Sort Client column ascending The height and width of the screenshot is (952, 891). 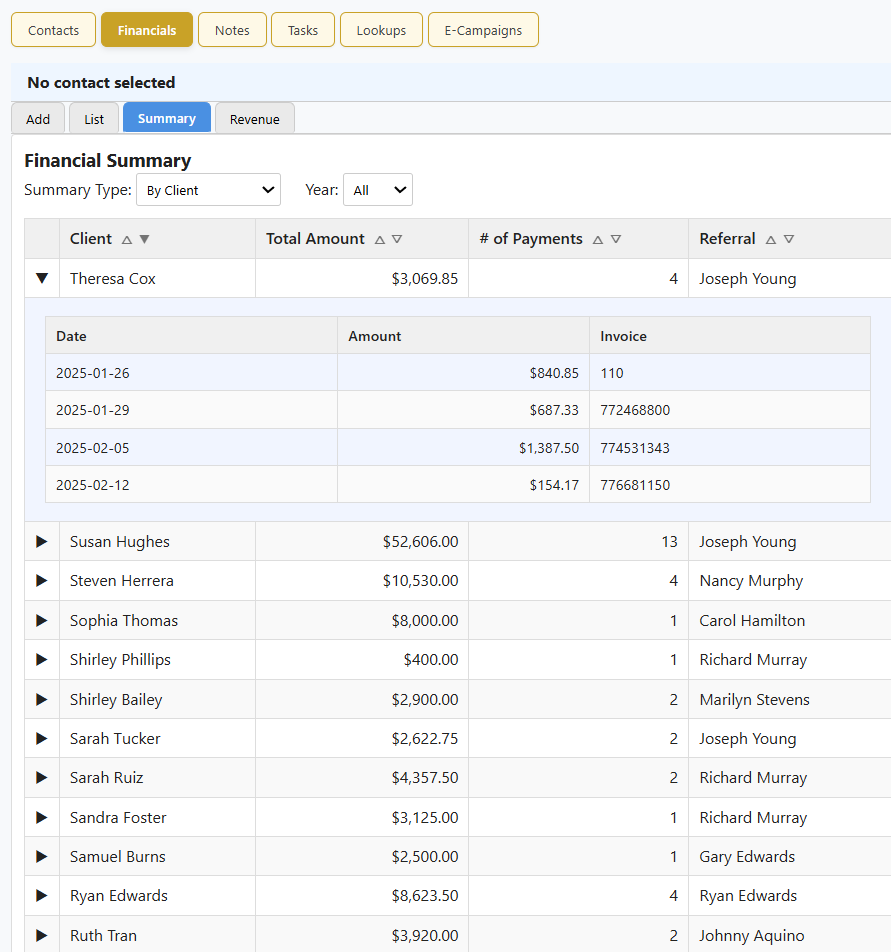point(127,240)
